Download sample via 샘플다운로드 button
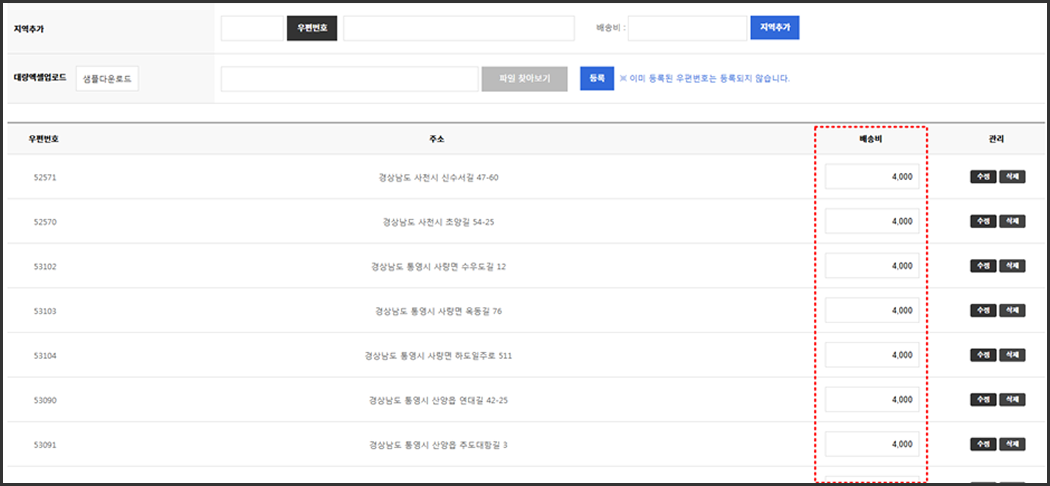The image size is (1050, 486). [107, 78]
